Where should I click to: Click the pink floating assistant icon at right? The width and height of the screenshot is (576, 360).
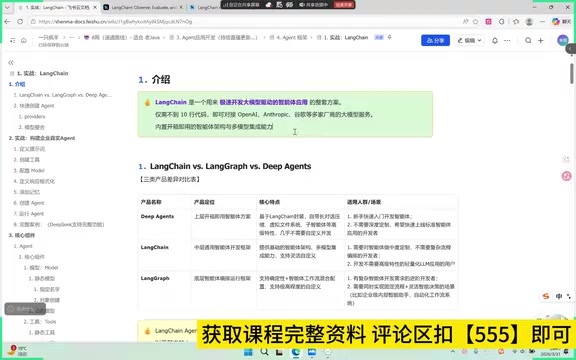[566, 176]
